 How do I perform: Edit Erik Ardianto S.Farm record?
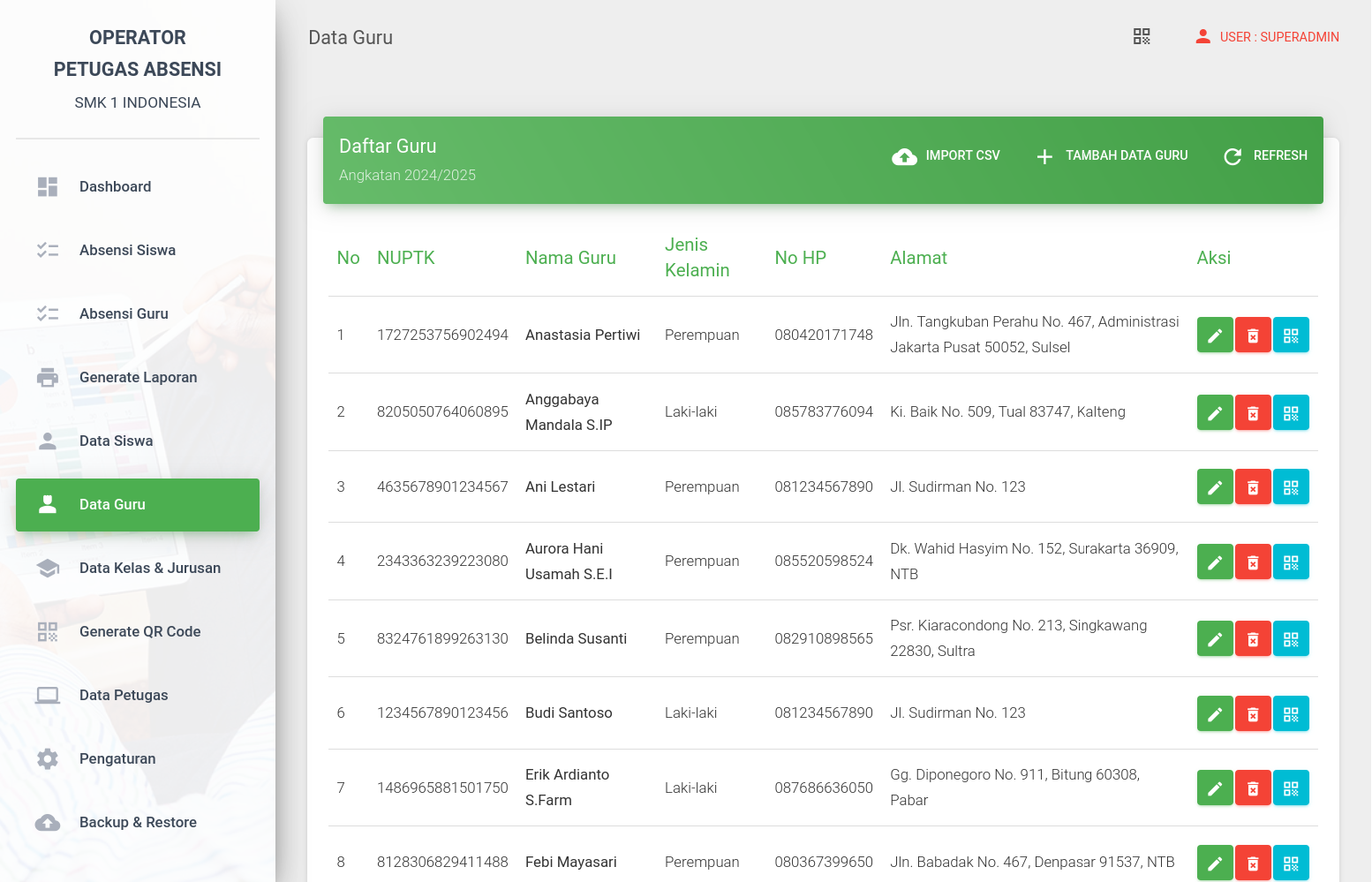(1215, 788)
